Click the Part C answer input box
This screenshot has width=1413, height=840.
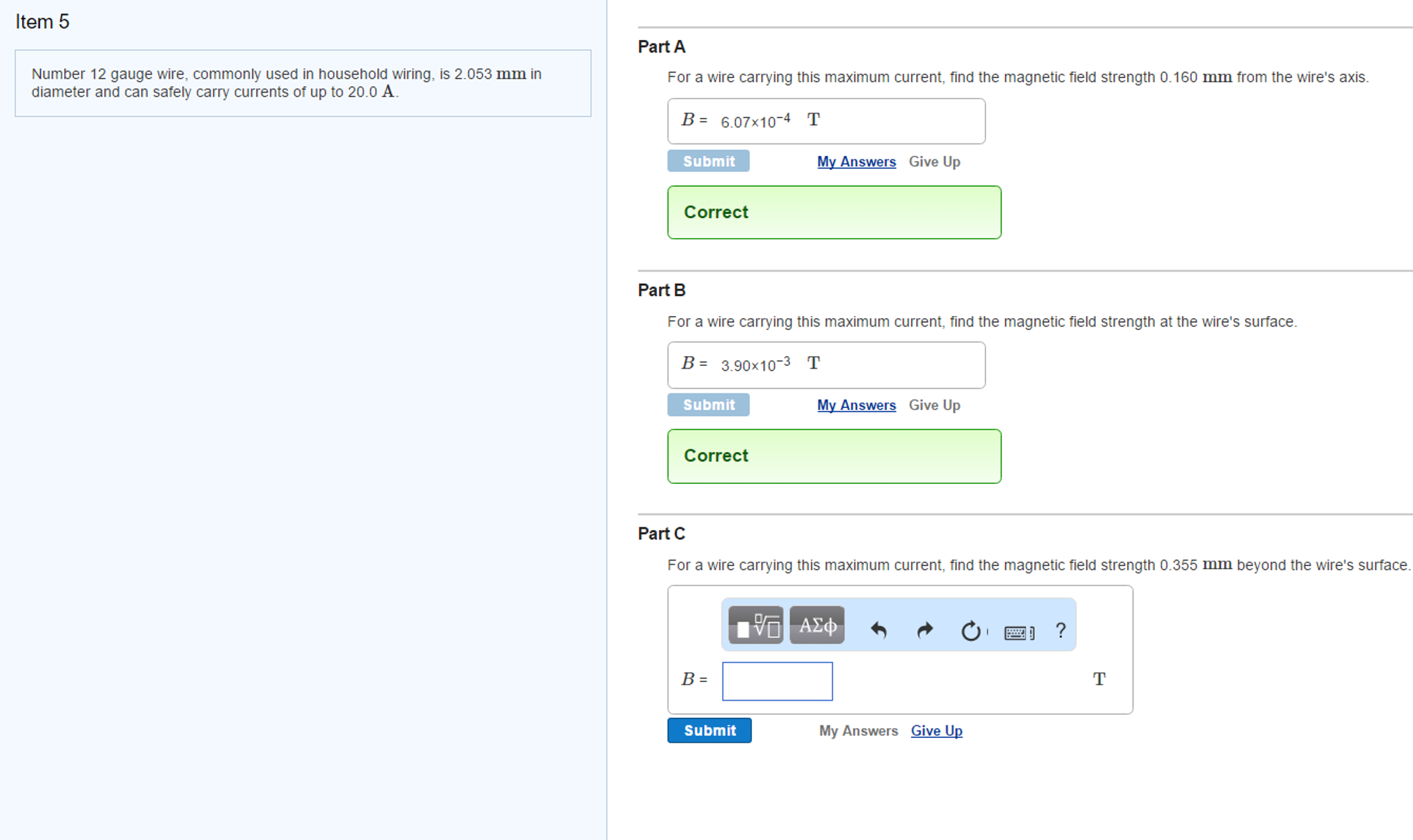[777, 681]
